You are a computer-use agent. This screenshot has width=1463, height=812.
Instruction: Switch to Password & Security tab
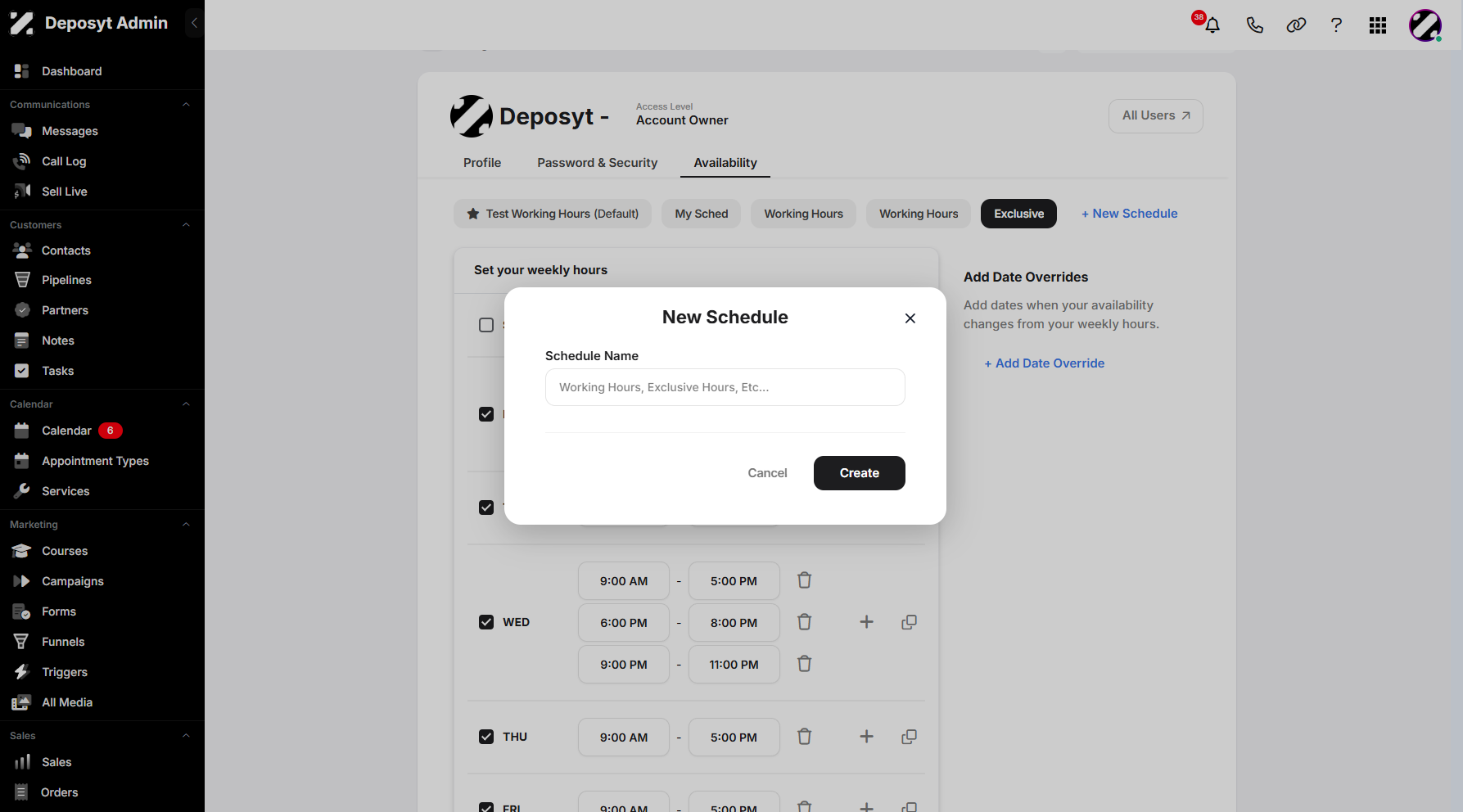click(x=598, y=163)
